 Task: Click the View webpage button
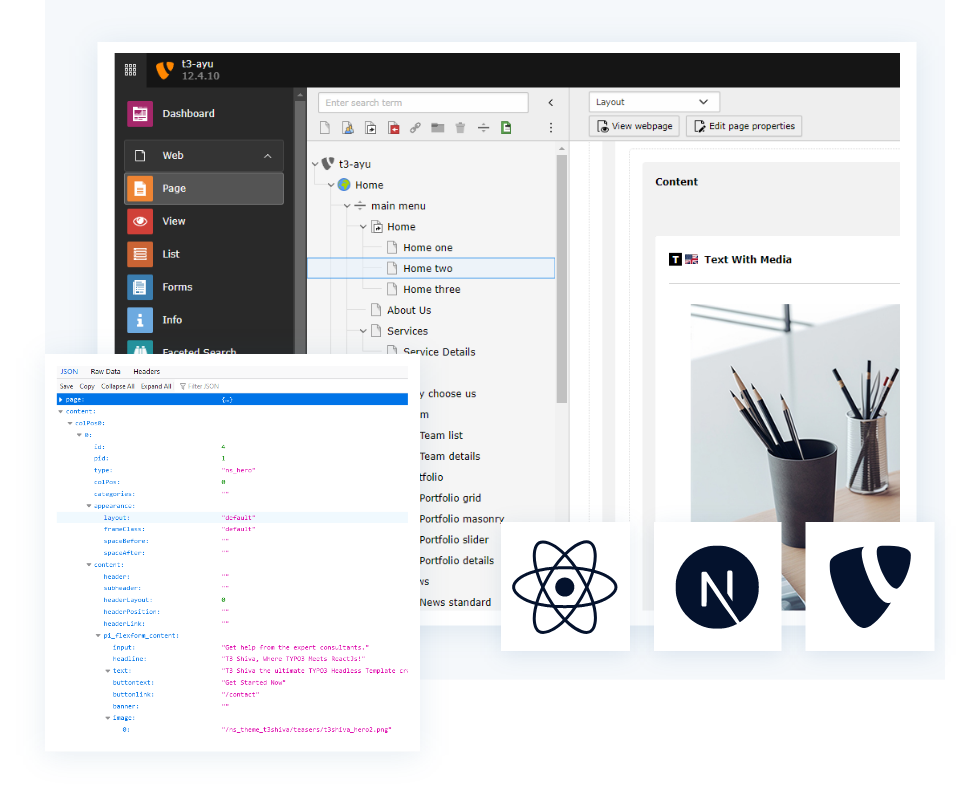click(x=634, y=126)
